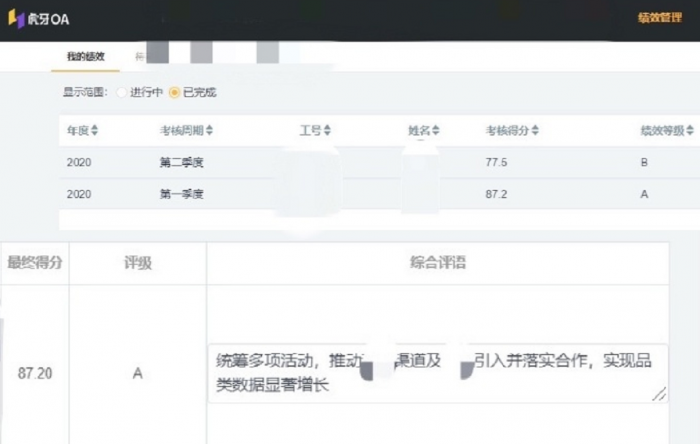This screenshot has height=444, width=700.
Task: Click the 87.2 score cell
Action: 496,194
